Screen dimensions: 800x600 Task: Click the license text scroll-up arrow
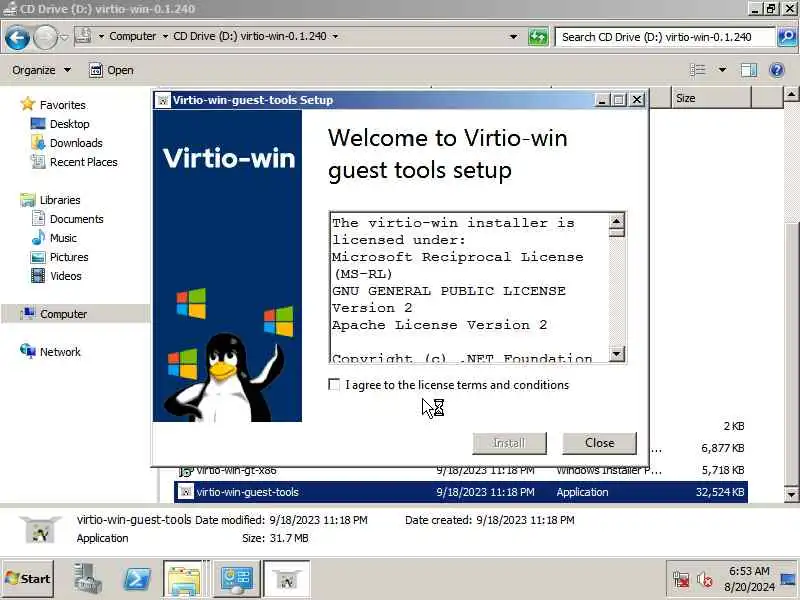point(617,221)
